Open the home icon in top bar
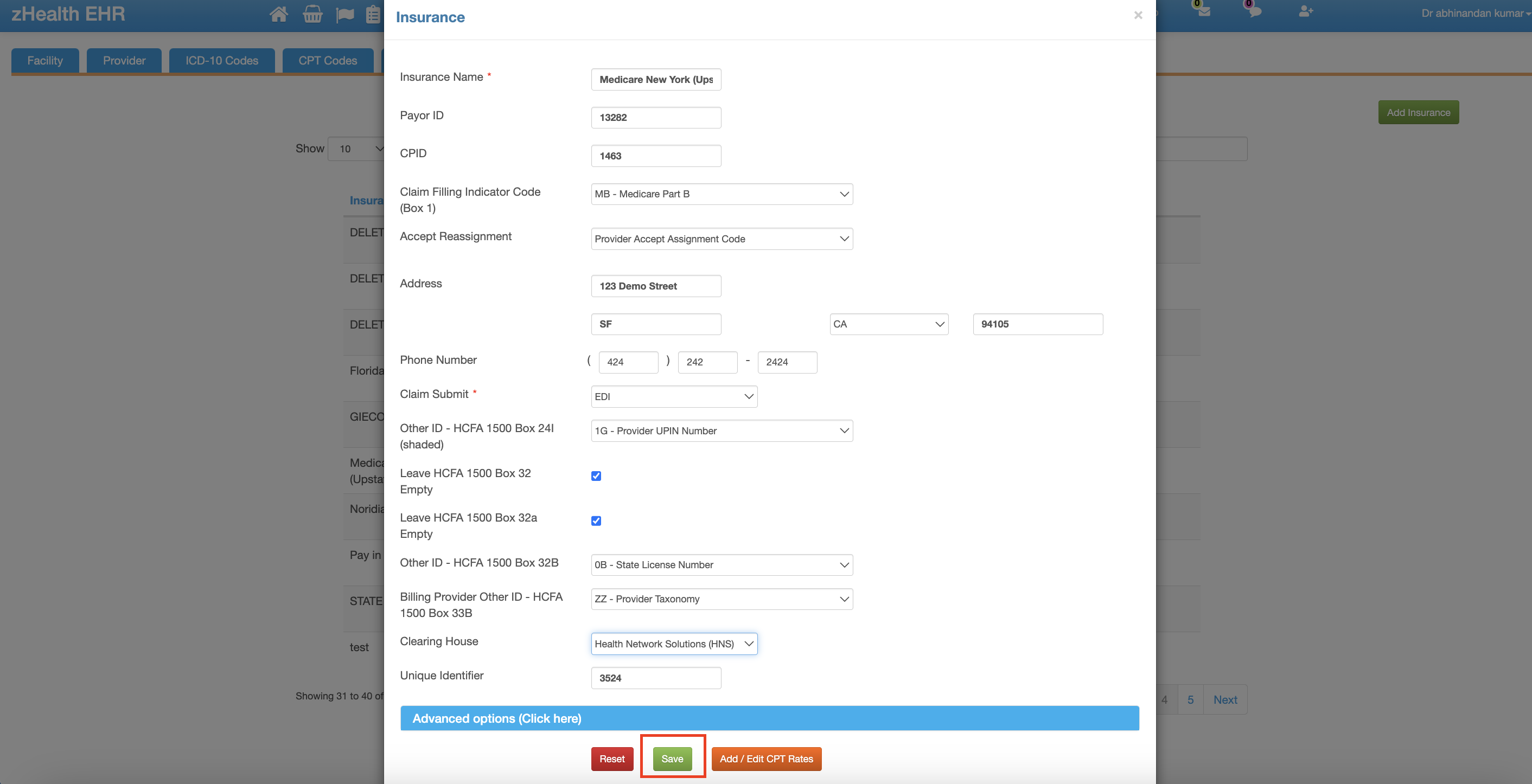 [278, 14]
